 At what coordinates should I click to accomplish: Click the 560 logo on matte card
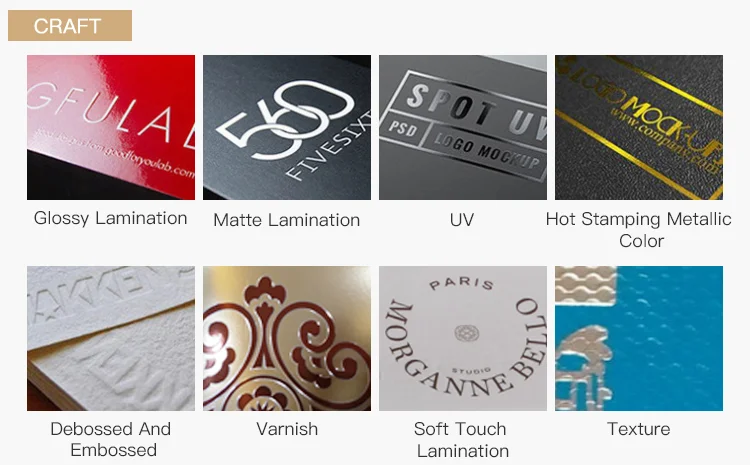pyautogui.click(x=286, y=120)
